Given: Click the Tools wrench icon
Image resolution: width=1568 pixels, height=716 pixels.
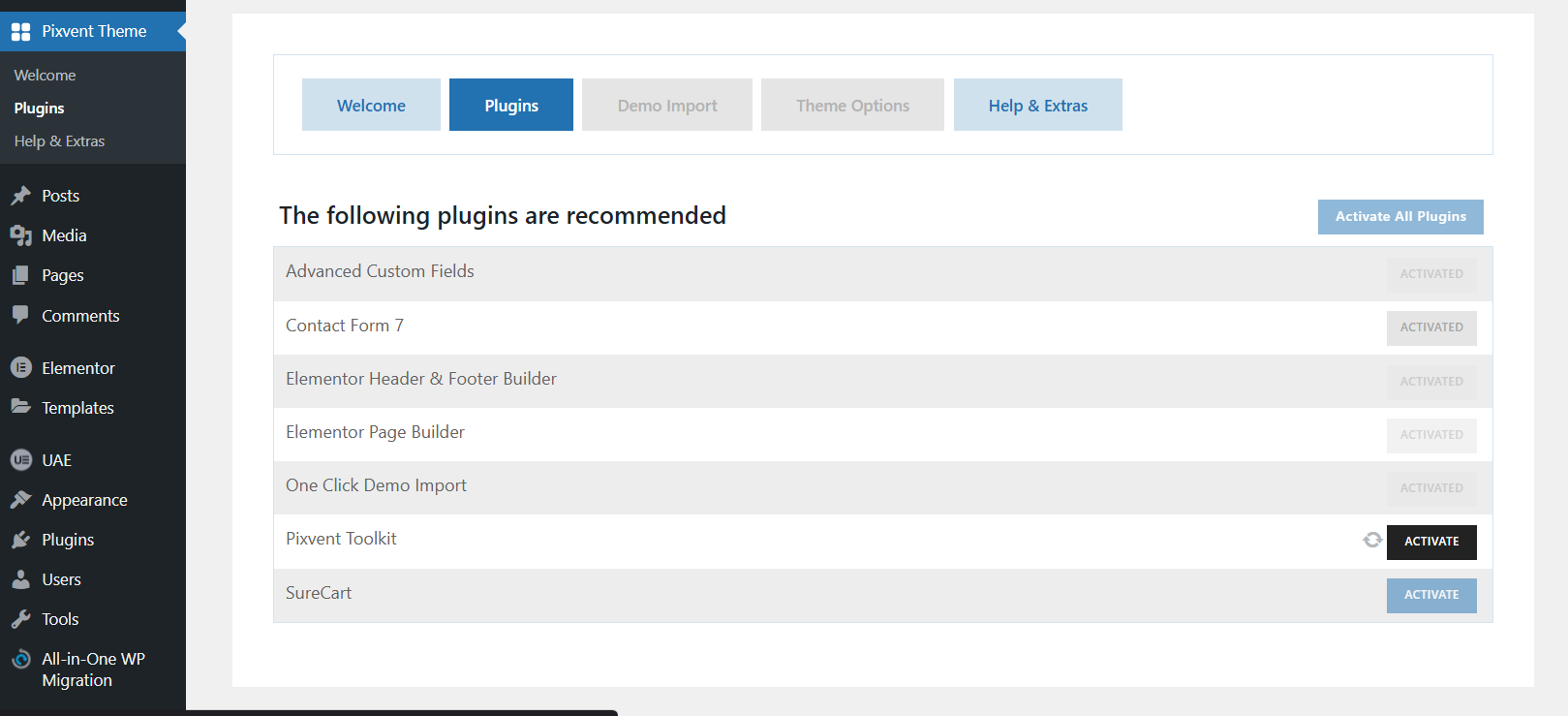Looking at the screenshot, I should pyautogui.click(x=21, y=619).
